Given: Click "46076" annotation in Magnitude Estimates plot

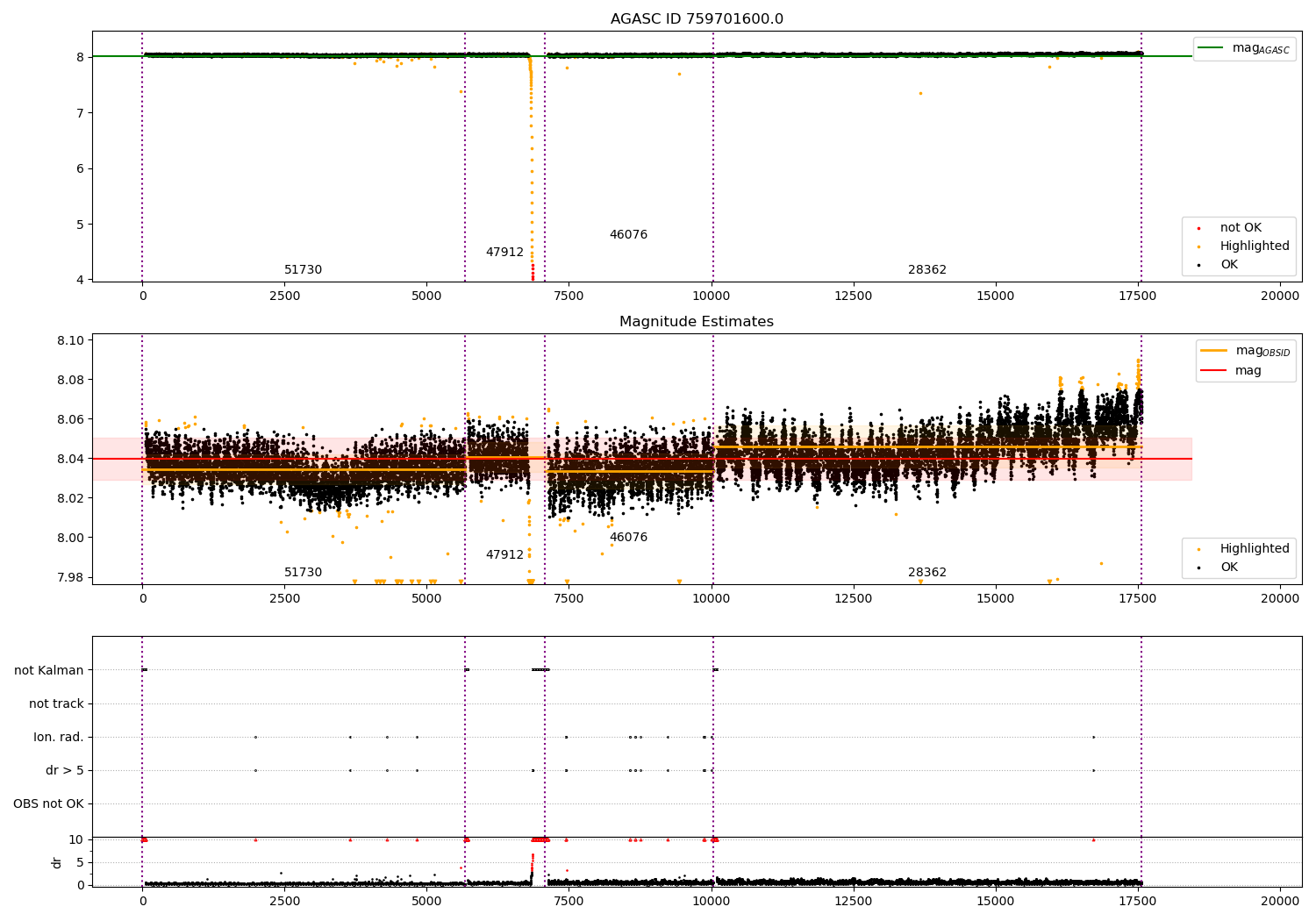Looking at the screenshot, I should (628, 538).
